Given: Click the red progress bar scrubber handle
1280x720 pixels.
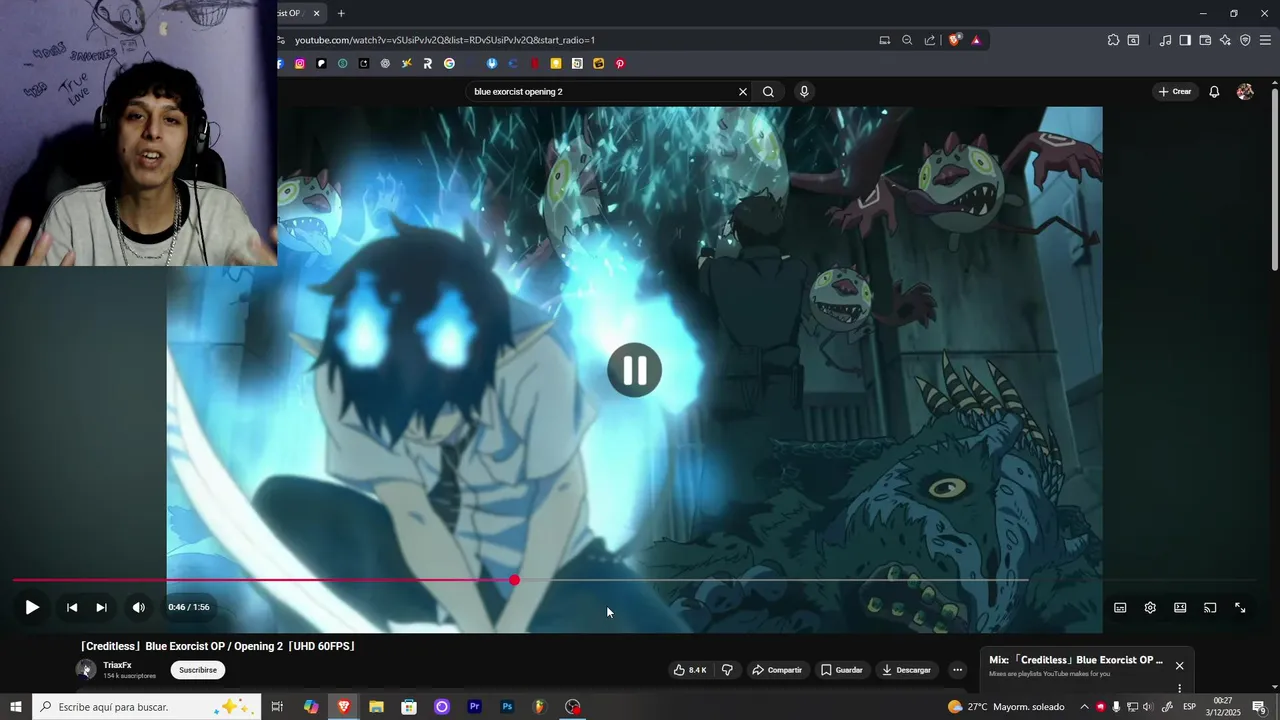Looking at the screenshot, I should pos(514,580).
